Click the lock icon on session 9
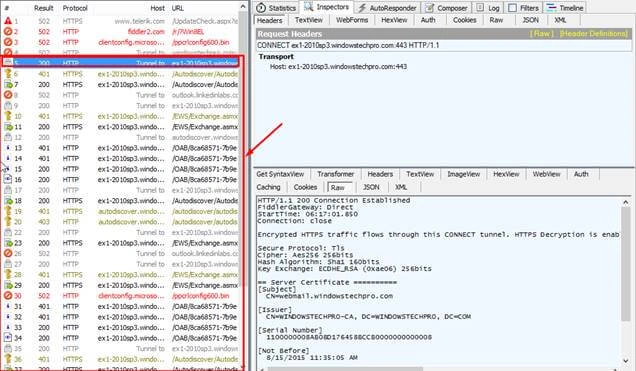The width and height of the screenshot is (636, 371). 8,105
